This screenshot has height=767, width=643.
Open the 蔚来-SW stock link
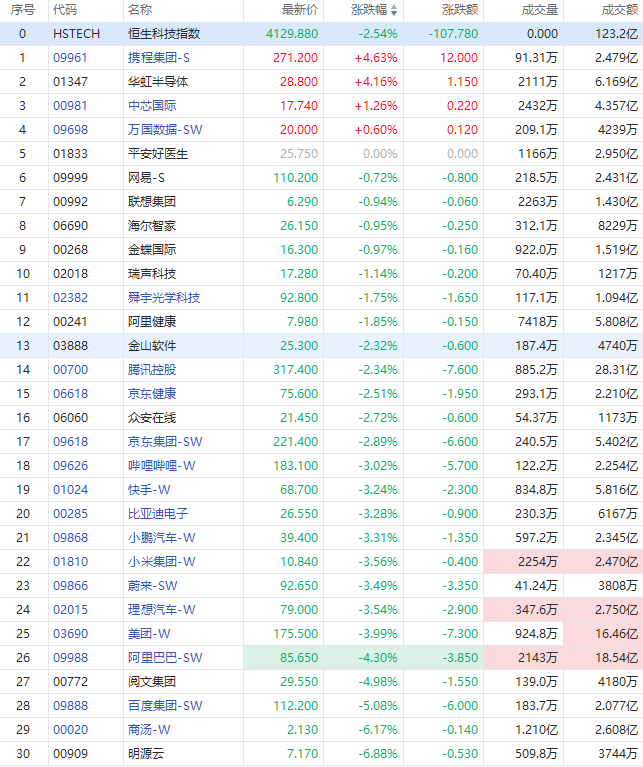[153, 585]
